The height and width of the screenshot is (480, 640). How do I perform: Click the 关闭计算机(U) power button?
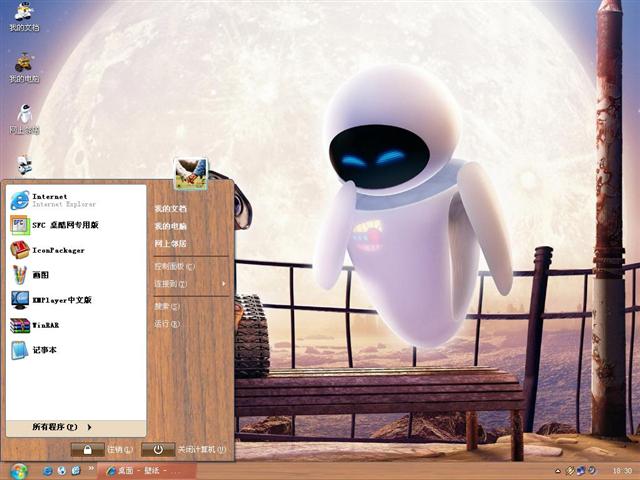coord(158,450)
